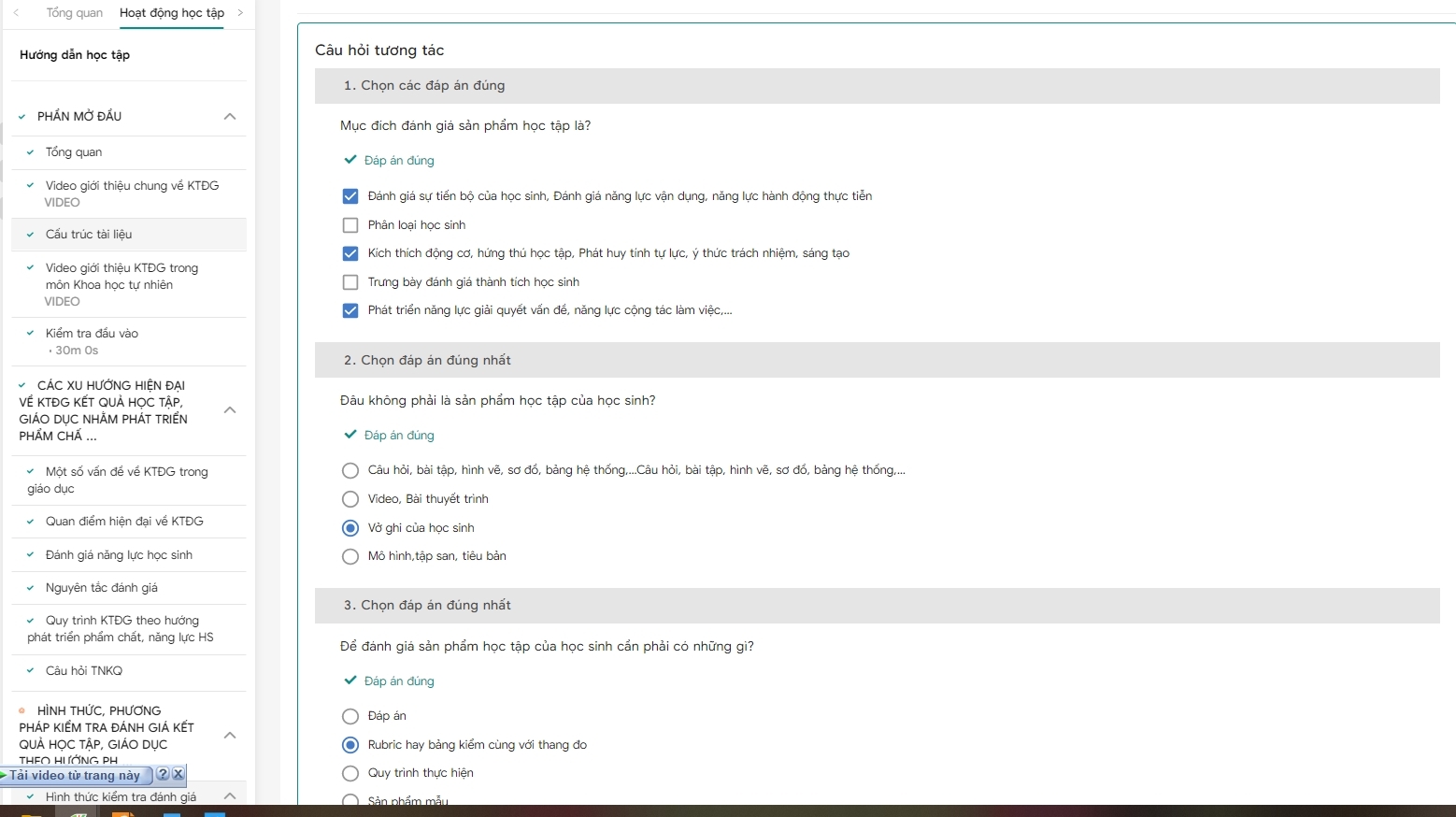The width and height of the screenshot is (1456, 817).
Task: Click green 'Đáp án đúng' checkmark under question 1
Action: (350, 160)
